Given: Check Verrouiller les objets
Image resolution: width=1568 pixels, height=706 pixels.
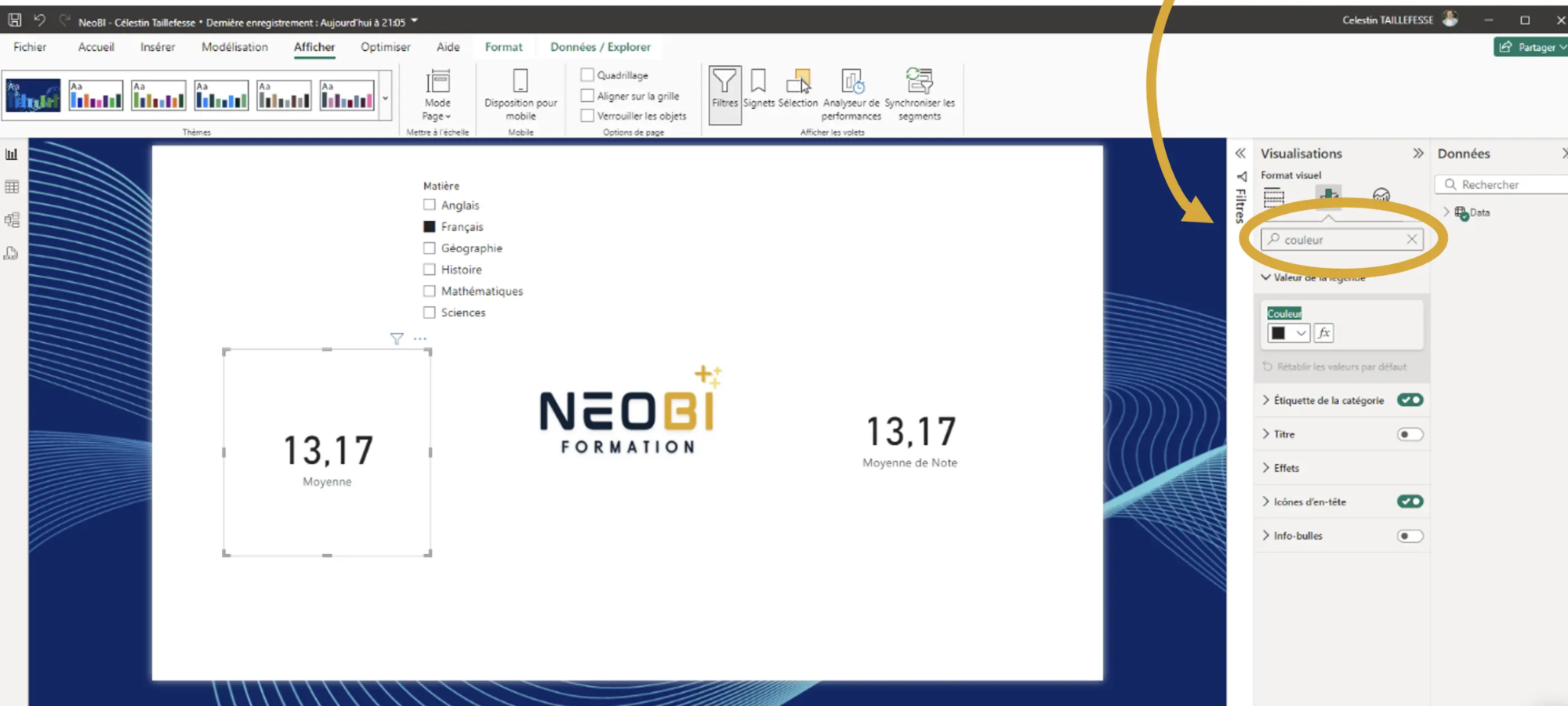Looking at the screenshot, I should (586, 116).
